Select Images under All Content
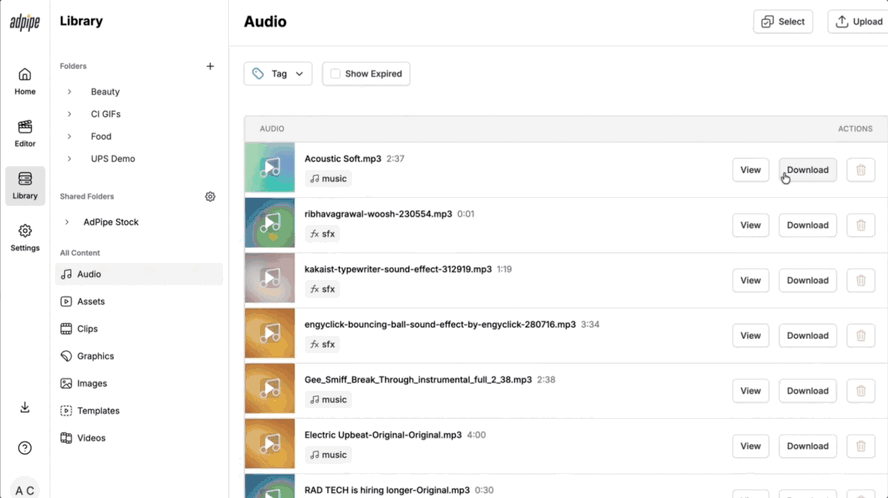888x498 pixels. tap(139, 384)
